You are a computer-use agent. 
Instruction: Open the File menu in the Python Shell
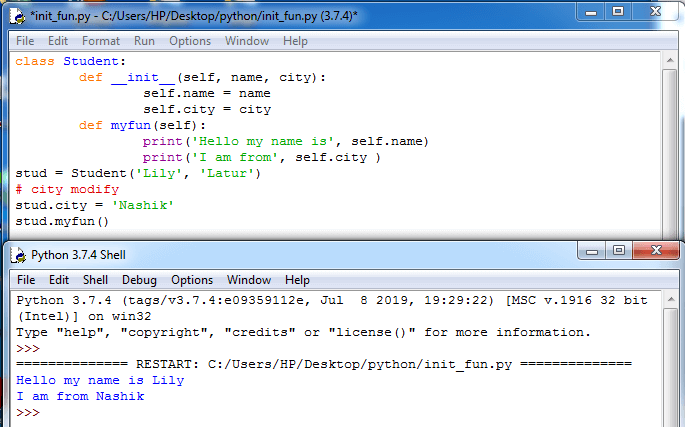(x=27, y=280)
